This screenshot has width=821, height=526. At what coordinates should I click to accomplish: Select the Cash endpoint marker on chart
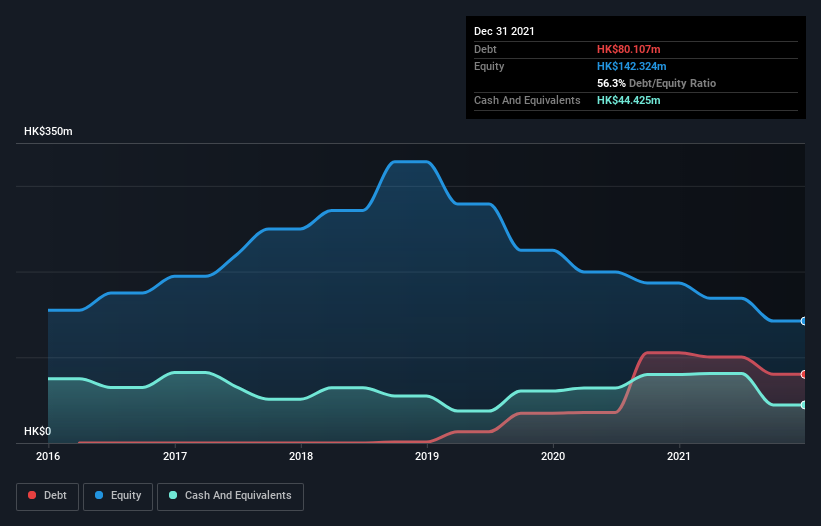pyautogui.click(x=803, y=405)
